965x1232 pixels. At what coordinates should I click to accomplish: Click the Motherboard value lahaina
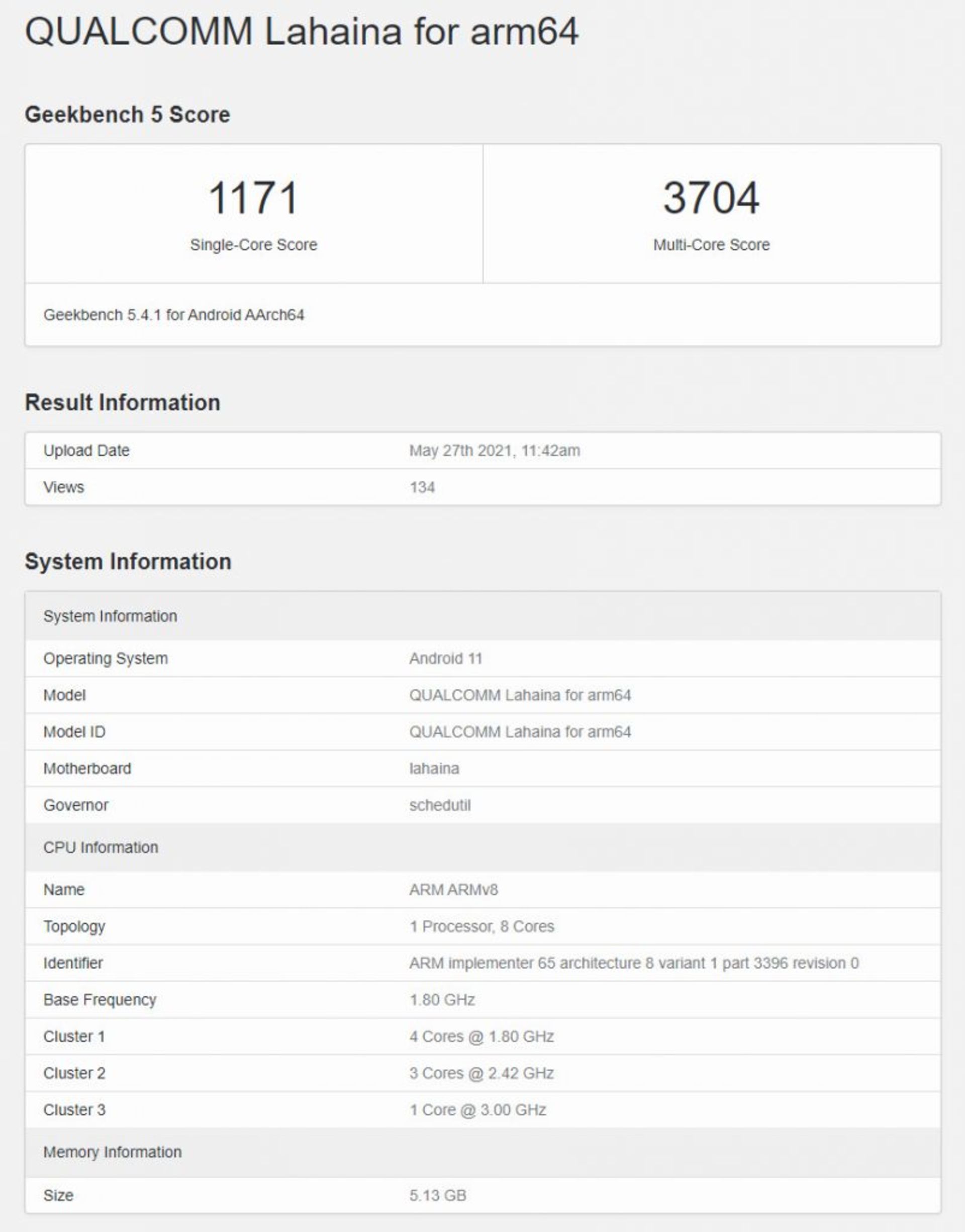pyautogui.click(x=434, y=768)
